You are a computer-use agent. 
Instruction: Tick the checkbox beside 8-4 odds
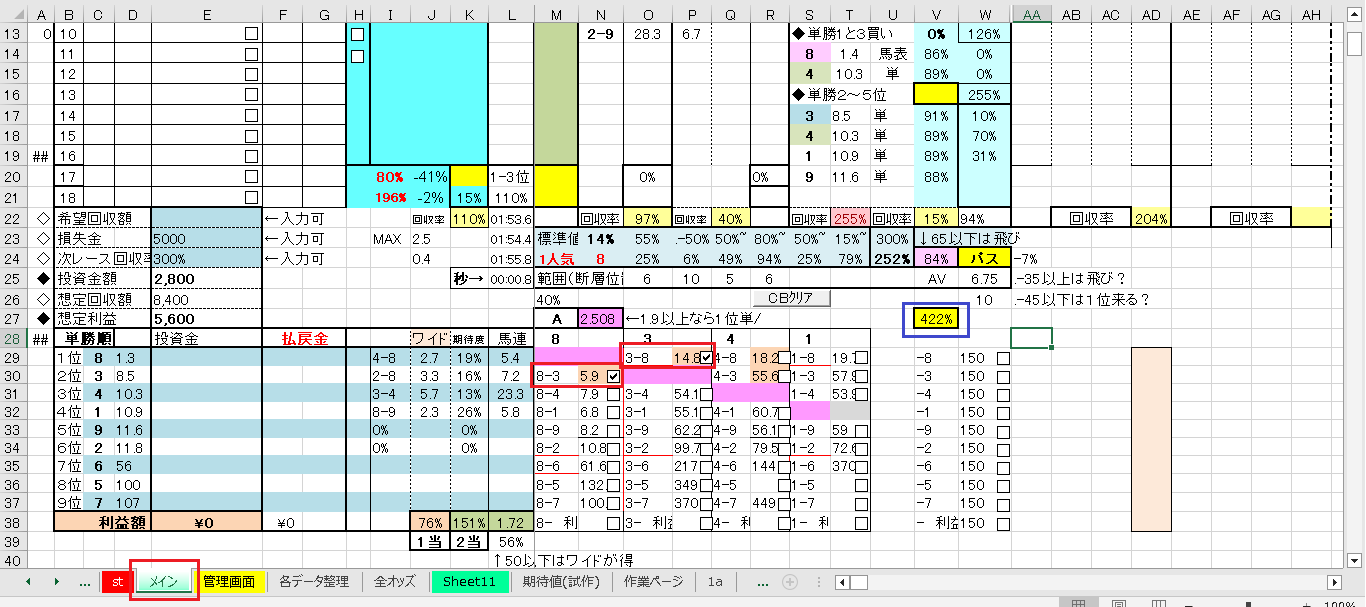614,395
